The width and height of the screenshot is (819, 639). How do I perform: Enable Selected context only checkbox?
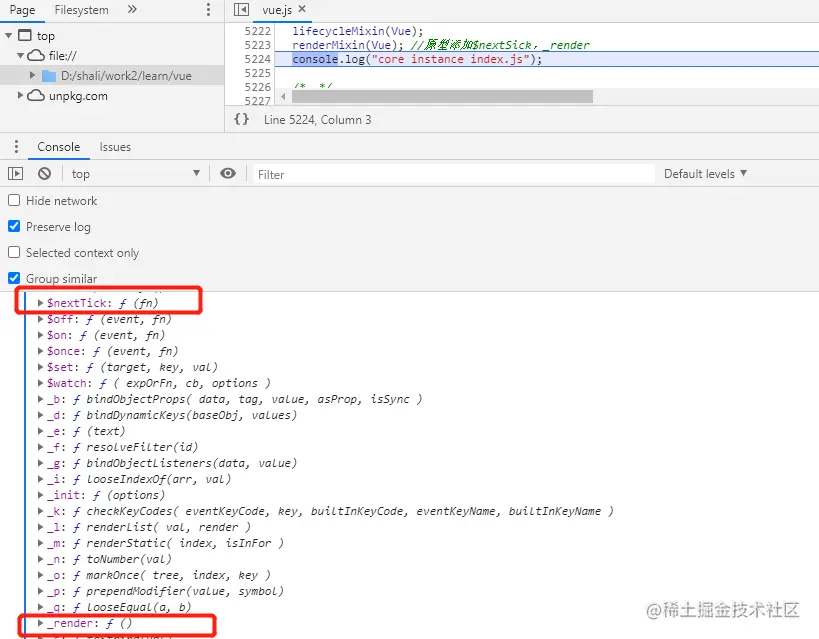[14, 252]
